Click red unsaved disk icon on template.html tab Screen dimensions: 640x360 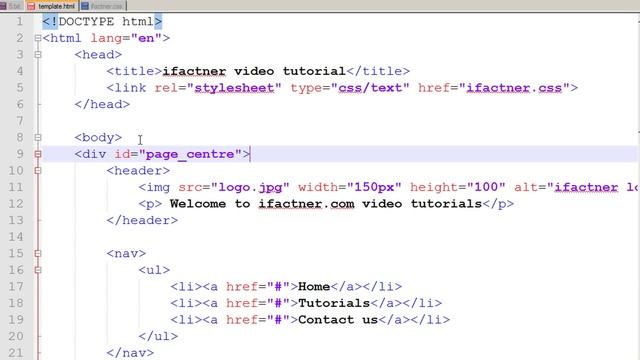[31, 6]
